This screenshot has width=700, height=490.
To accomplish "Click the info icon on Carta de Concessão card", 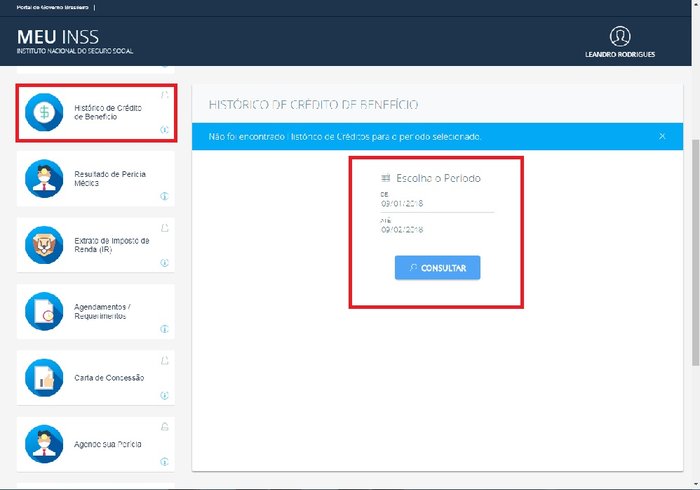I will coord(164,395).
